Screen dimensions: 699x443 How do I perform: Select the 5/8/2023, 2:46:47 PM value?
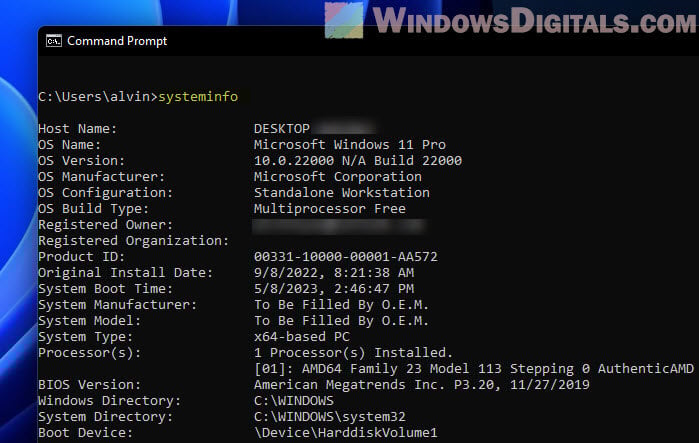[333, 289]
